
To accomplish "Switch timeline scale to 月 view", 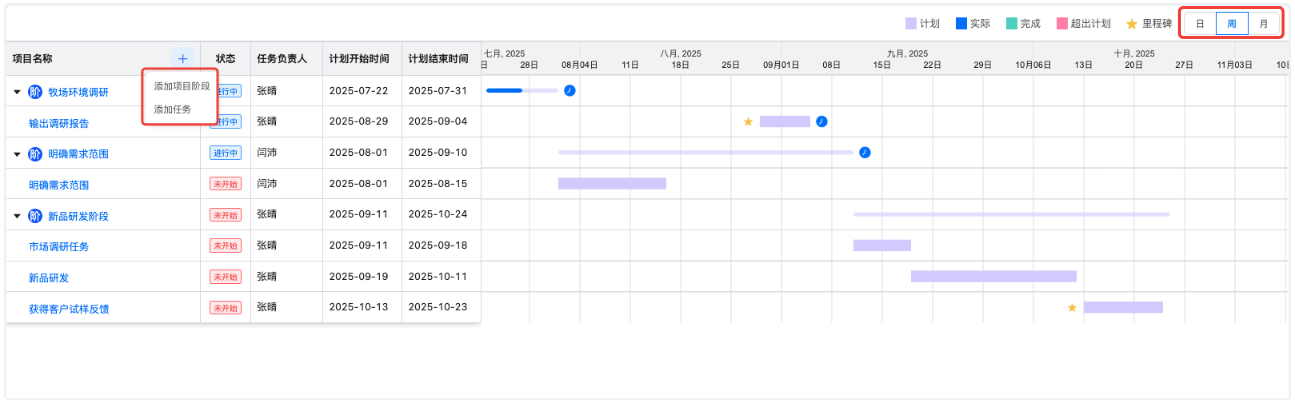I will pos(1264,23).
